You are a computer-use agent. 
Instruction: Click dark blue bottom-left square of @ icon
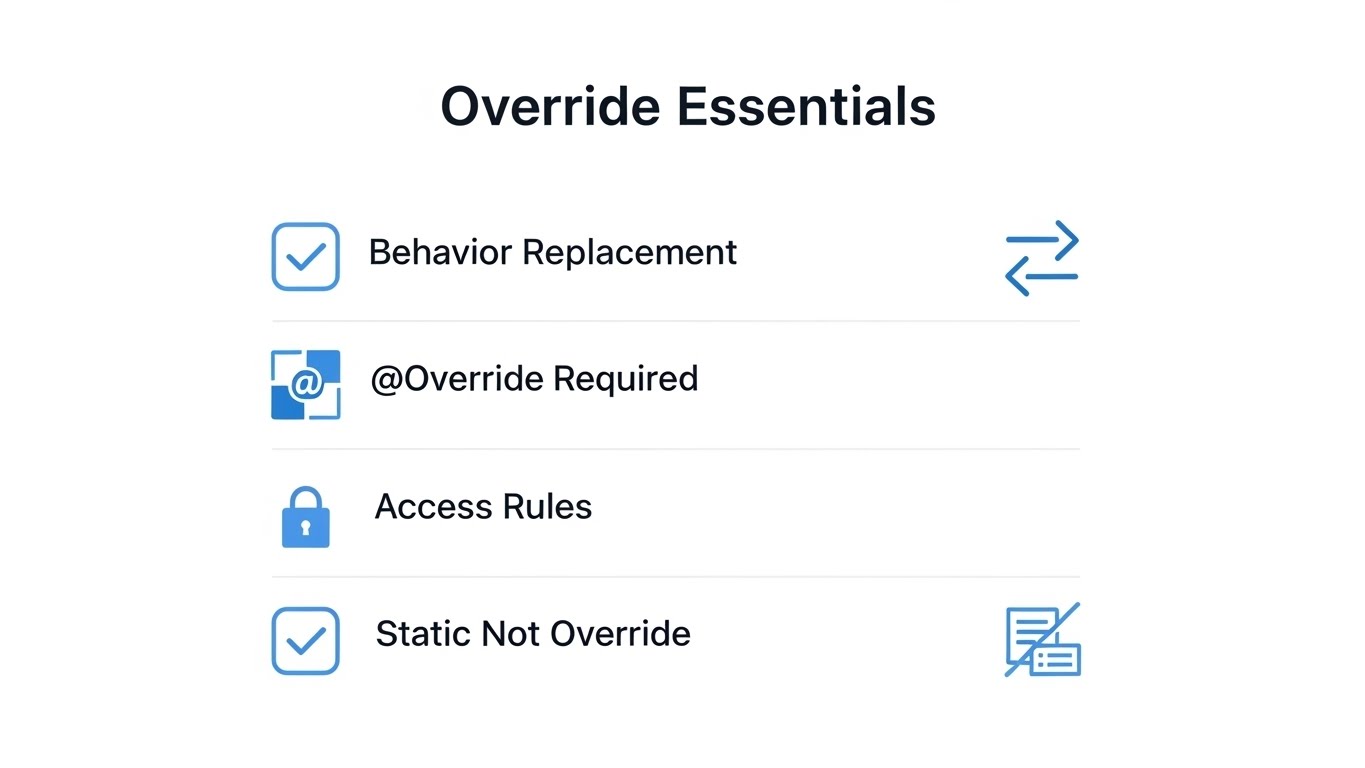point(285,405)
